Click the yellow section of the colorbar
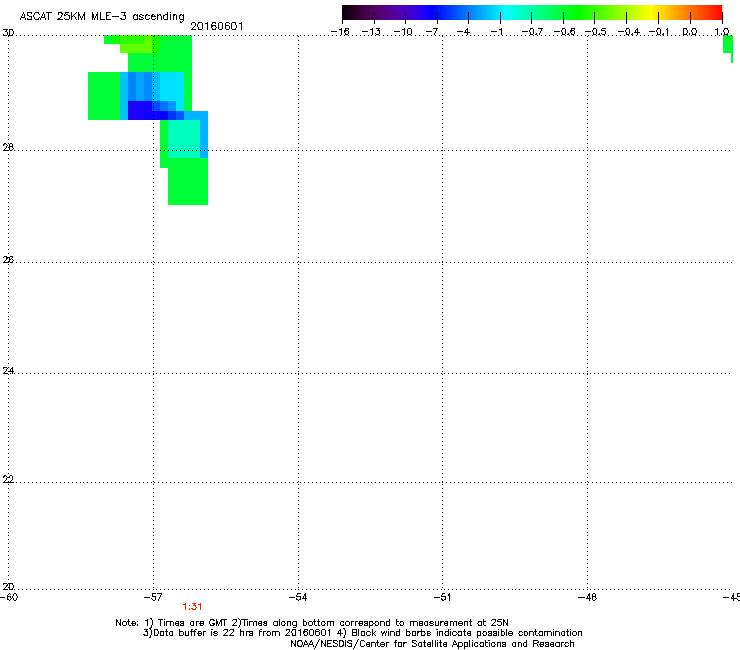The image size is (740, 650). pyautogui.click(x=651, y=13)
